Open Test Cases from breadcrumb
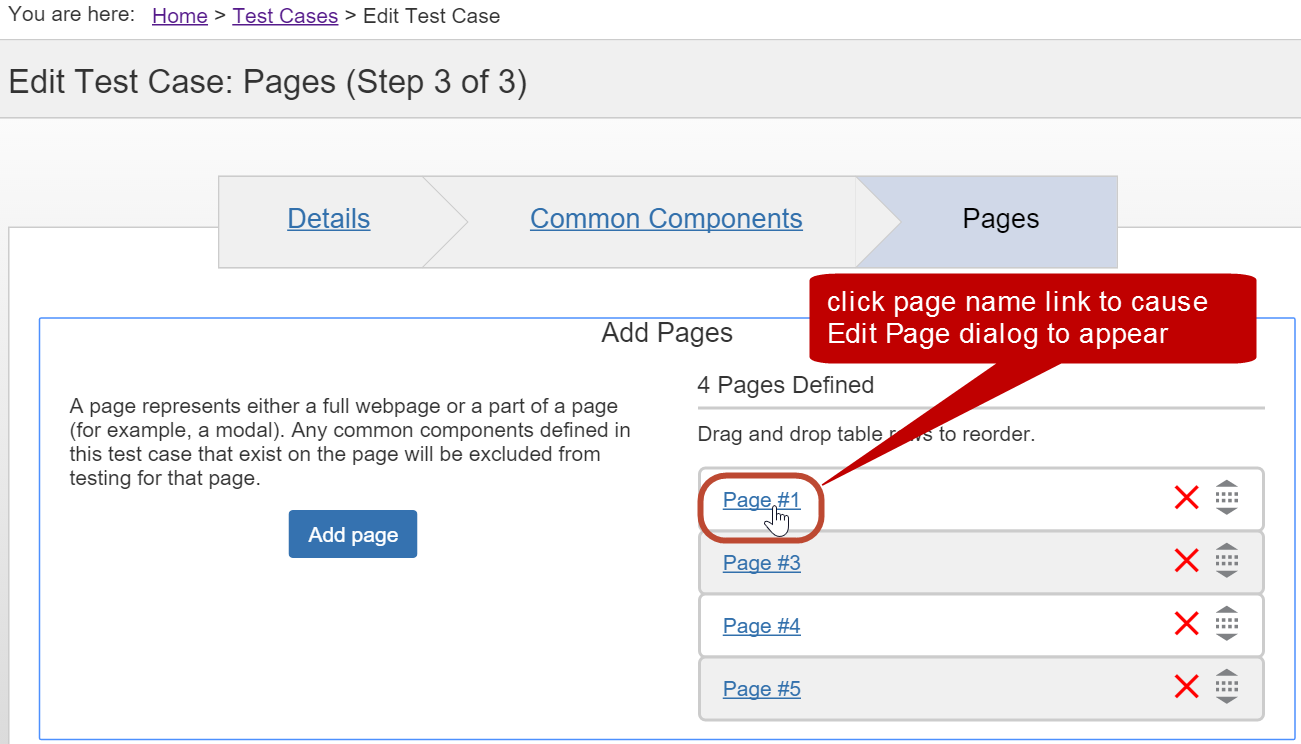The width and height of the screenshot is (1301, 744). point(285,15)
